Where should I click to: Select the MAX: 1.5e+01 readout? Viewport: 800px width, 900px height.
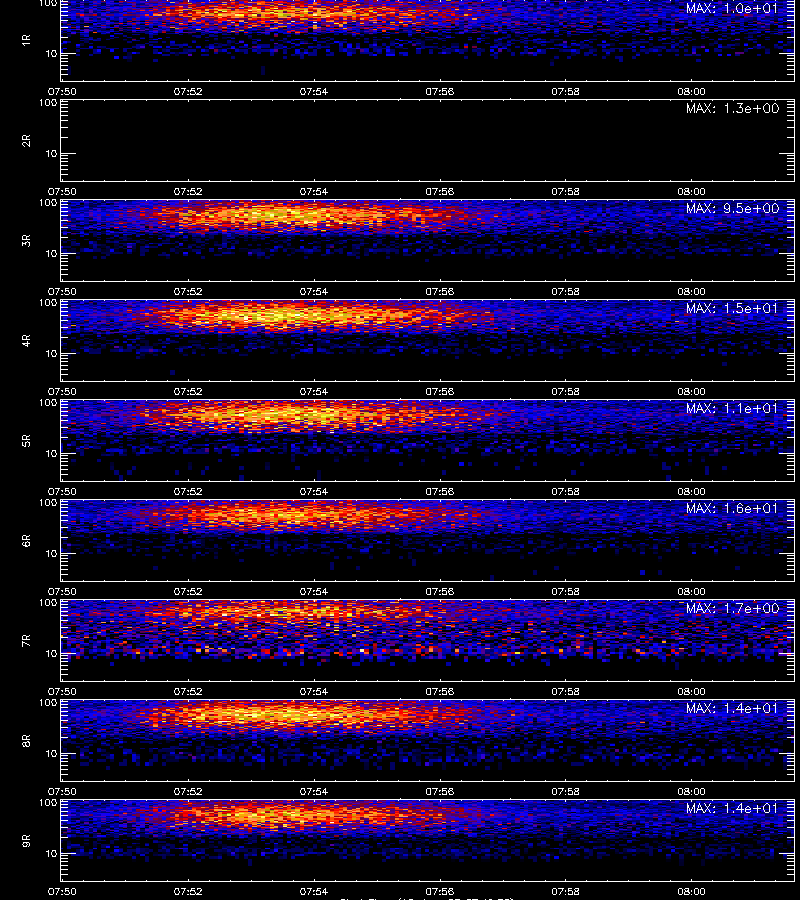(x=732, y=308)
